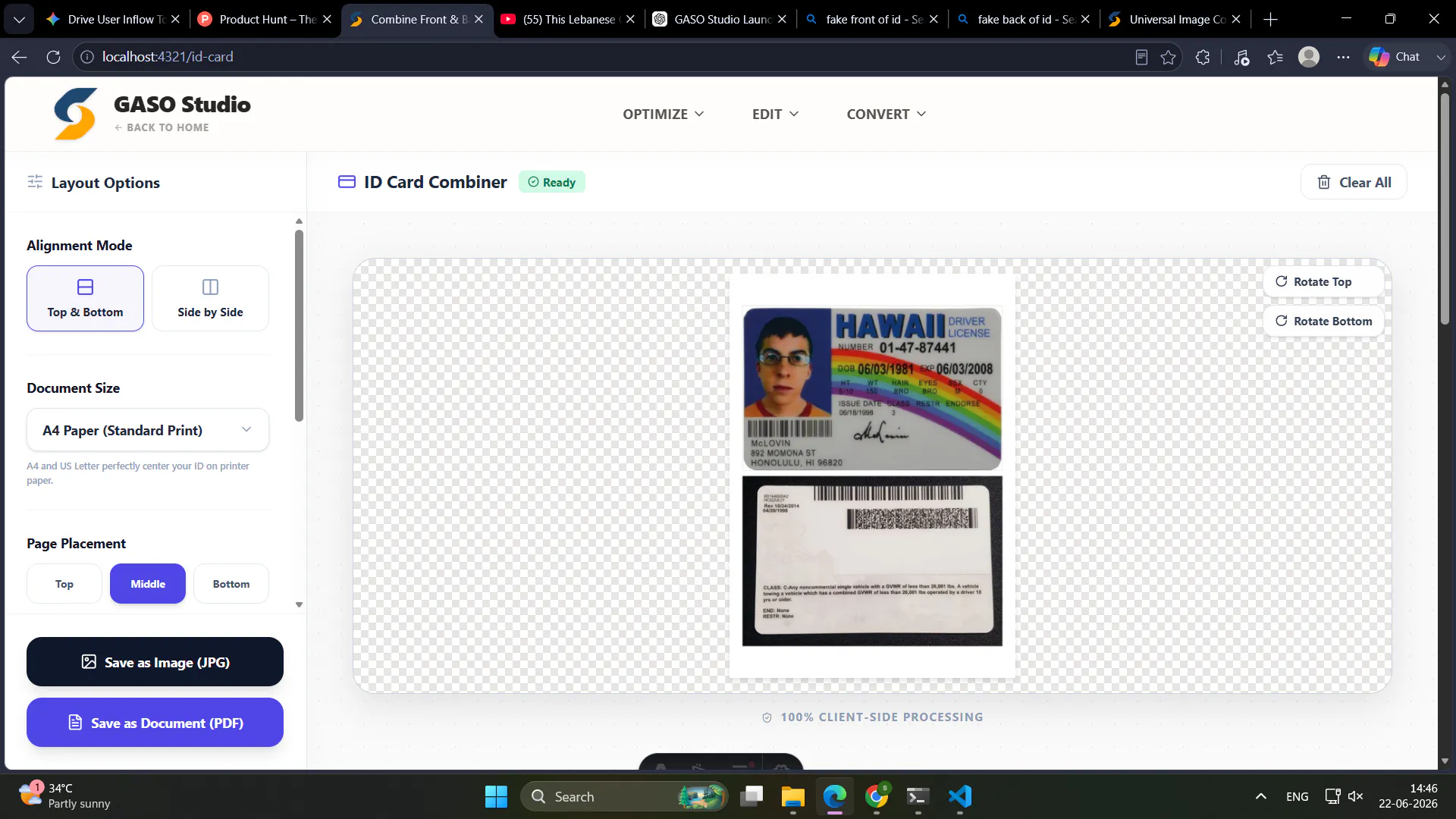Click the ENG language indicator
Image resolution: width=1456 pixels, height=819 pixels.
click(1298, 796)
